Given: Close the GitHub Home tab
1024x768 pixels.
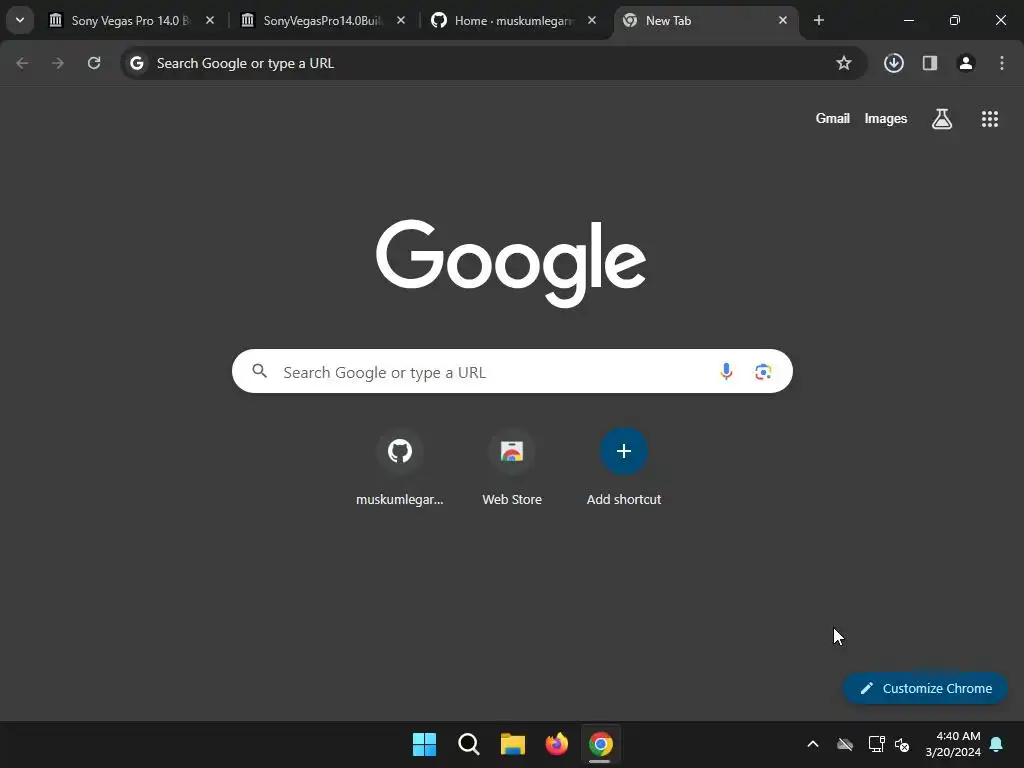Looking at the screenshot, I should [592, 20].
